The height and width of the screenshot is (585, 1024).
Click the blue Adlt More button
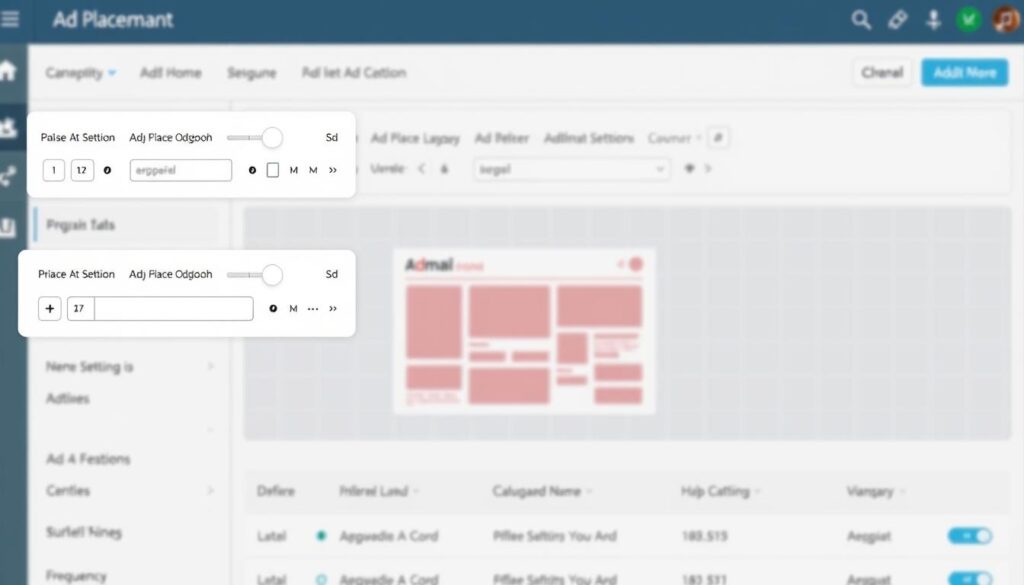963,72
